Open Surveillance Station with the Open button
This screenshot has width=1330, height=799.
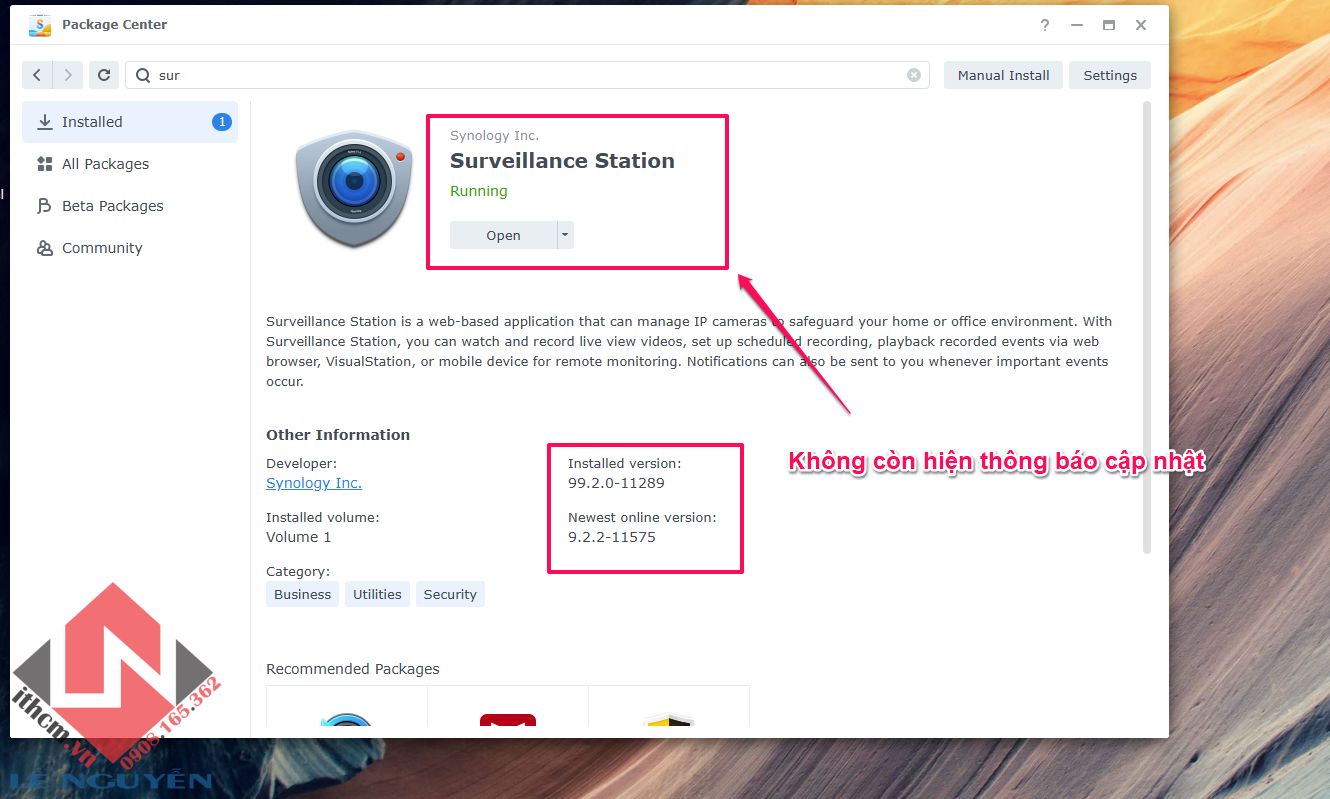pyautogui.click(x=503, y=235)
